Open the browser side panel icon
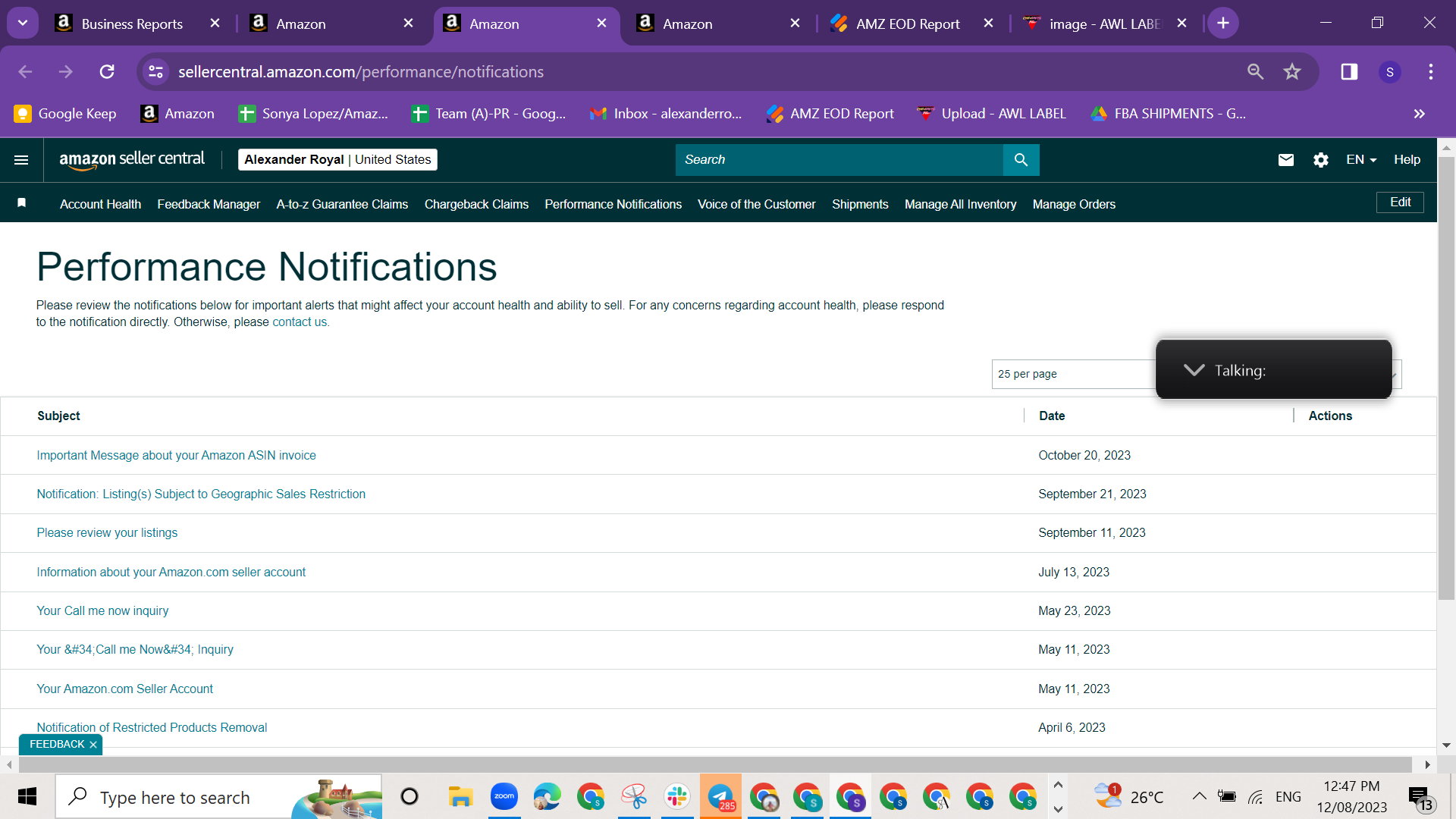The width and height of the screenshot is (1456, 819). click(x=1349, y=72)
